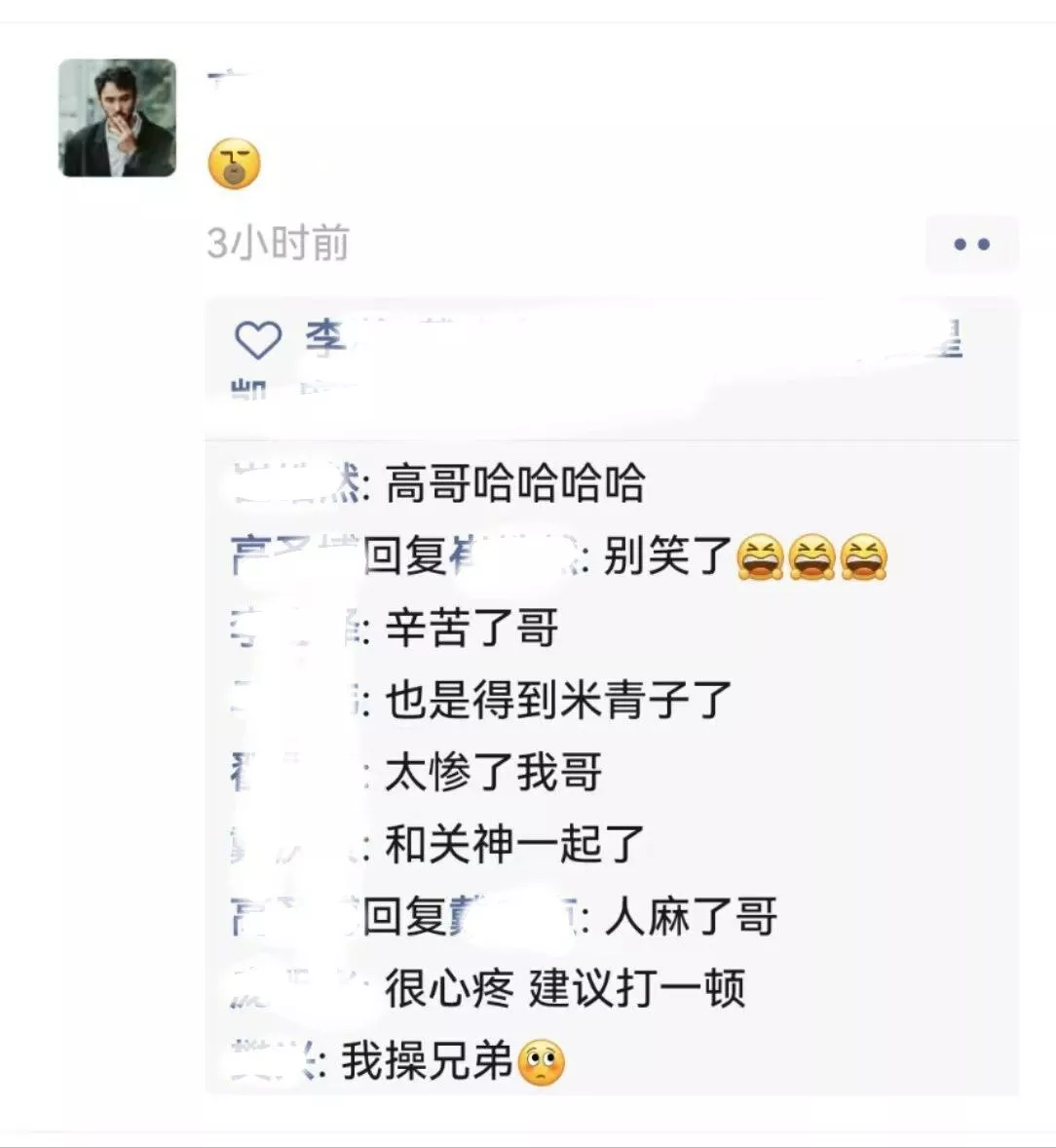The image size is (1056, 1148).
Task: Select comment 我操兄弟
Action: (x=428, y=1061)
